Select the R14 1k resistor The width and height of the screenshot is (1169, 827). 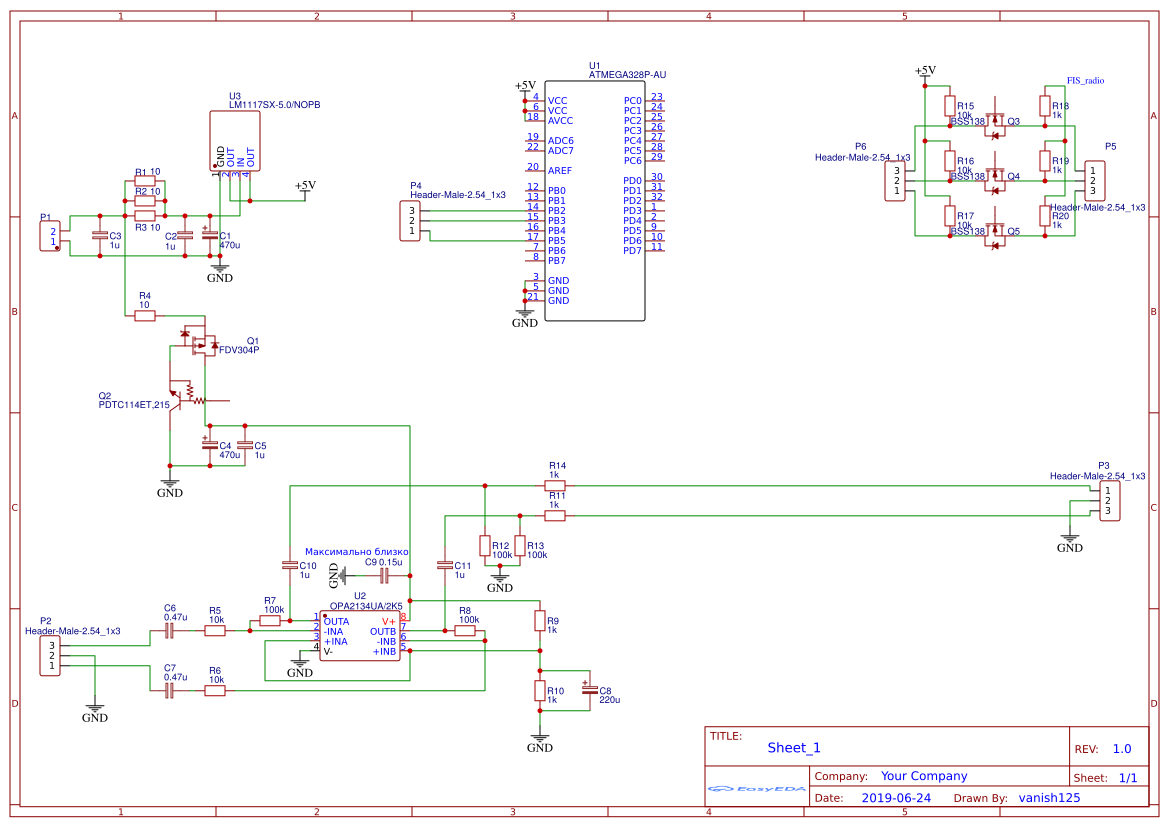click(x=555, y=486)
